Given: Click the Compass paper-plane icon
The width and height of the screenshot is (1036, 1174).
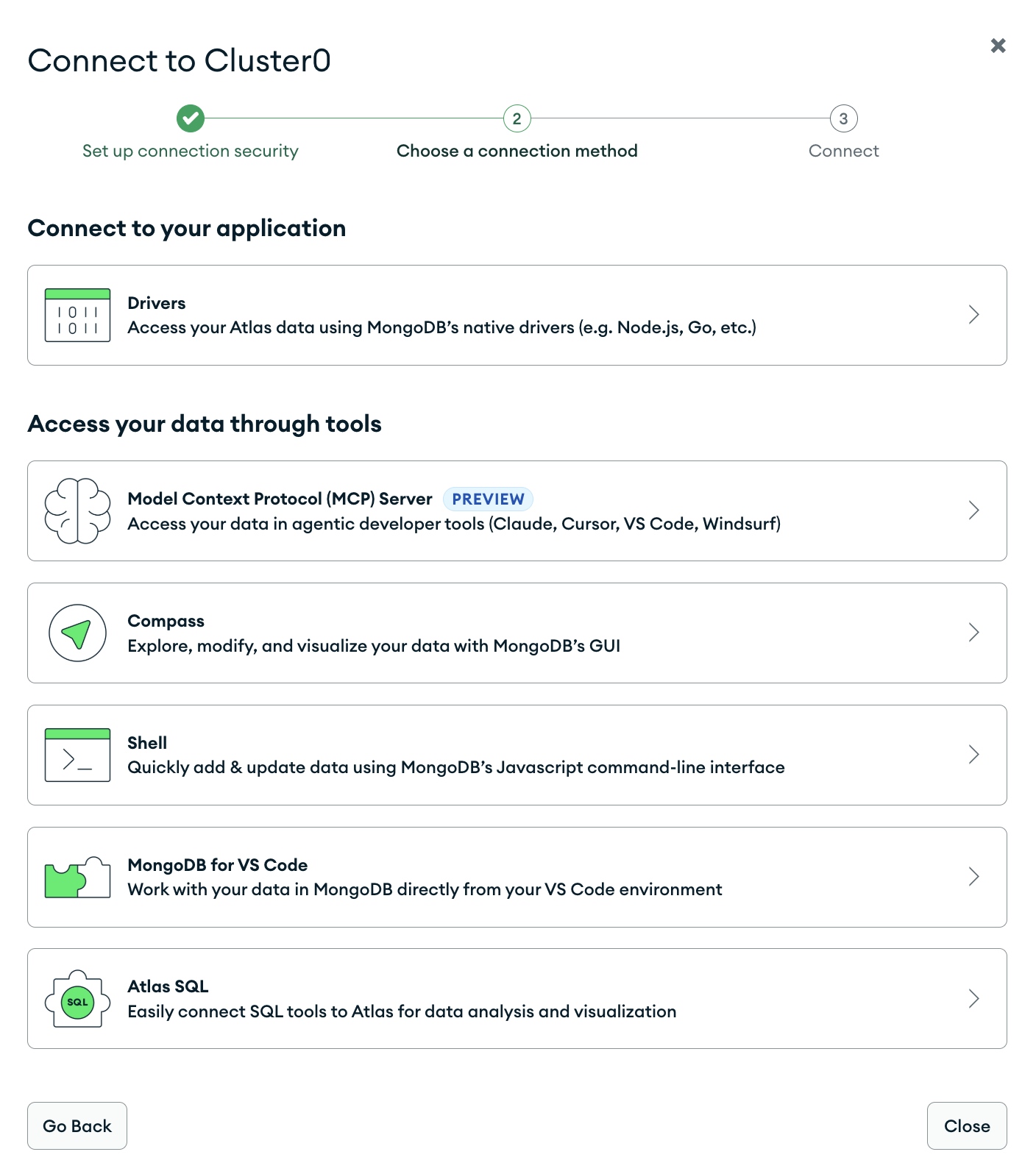Looking at the screenshot, I should point(77,633).
